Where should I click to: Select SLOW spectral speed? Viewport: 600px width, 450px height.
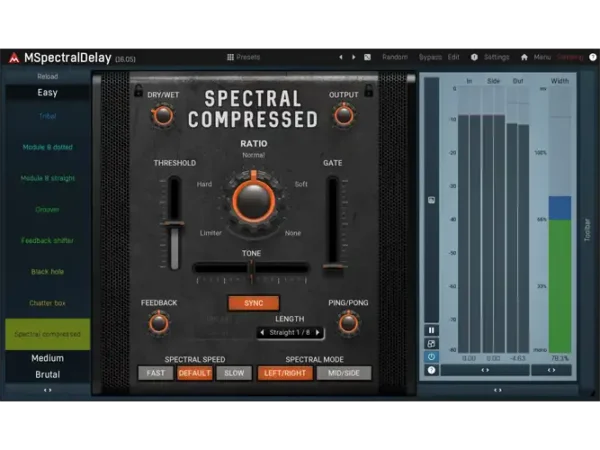(234, 373)
